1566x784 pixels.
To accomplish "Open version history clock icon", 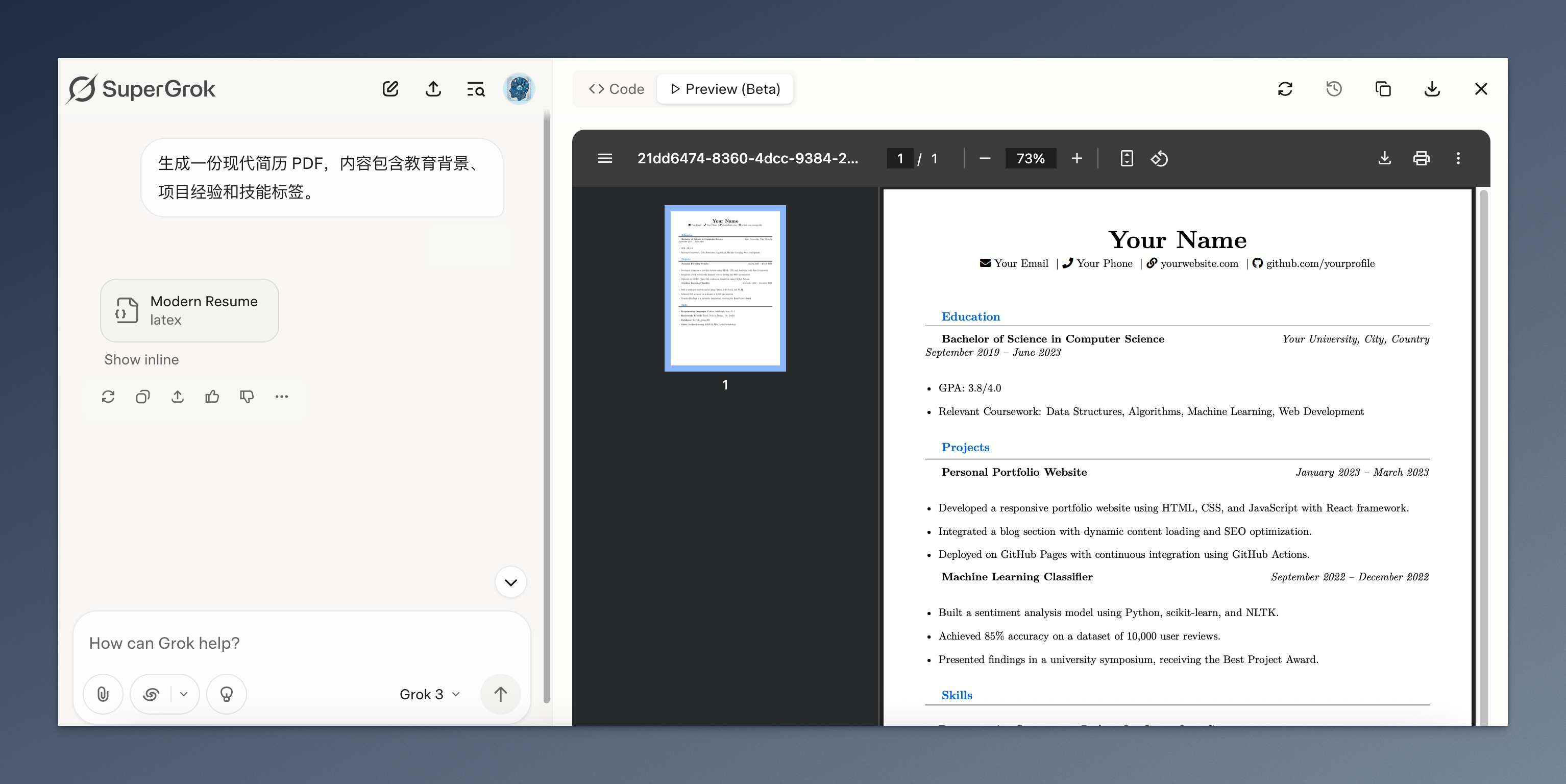I will coord(1334,89).
